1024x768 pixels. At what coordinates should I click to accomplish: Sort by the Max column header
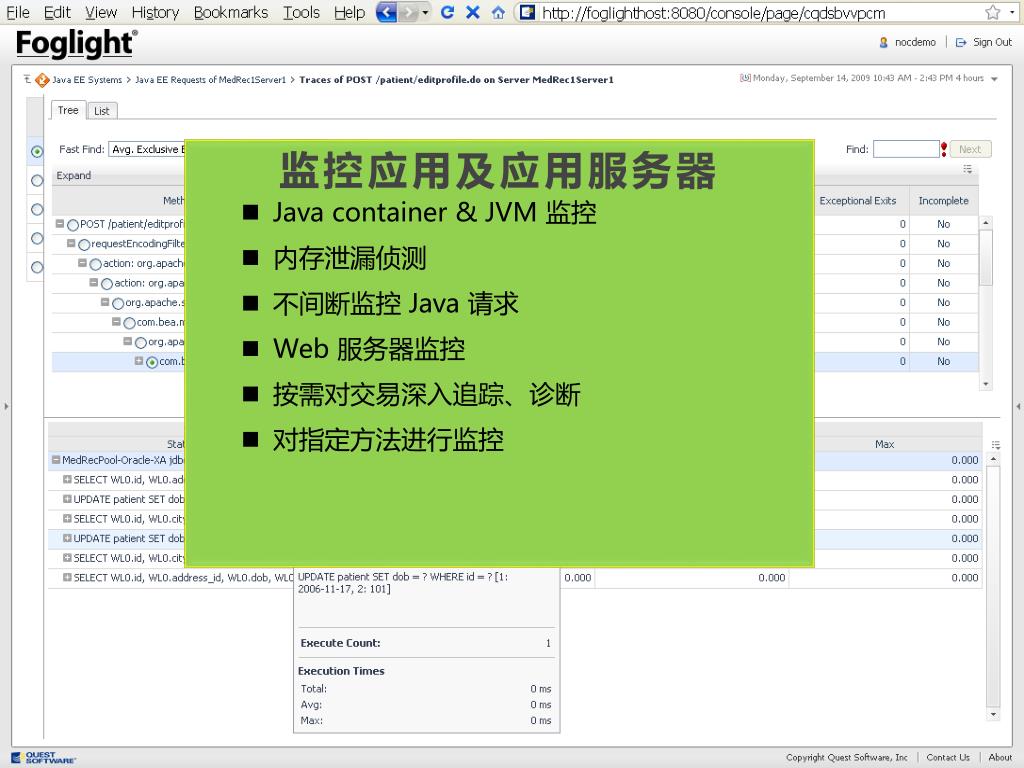884,444
